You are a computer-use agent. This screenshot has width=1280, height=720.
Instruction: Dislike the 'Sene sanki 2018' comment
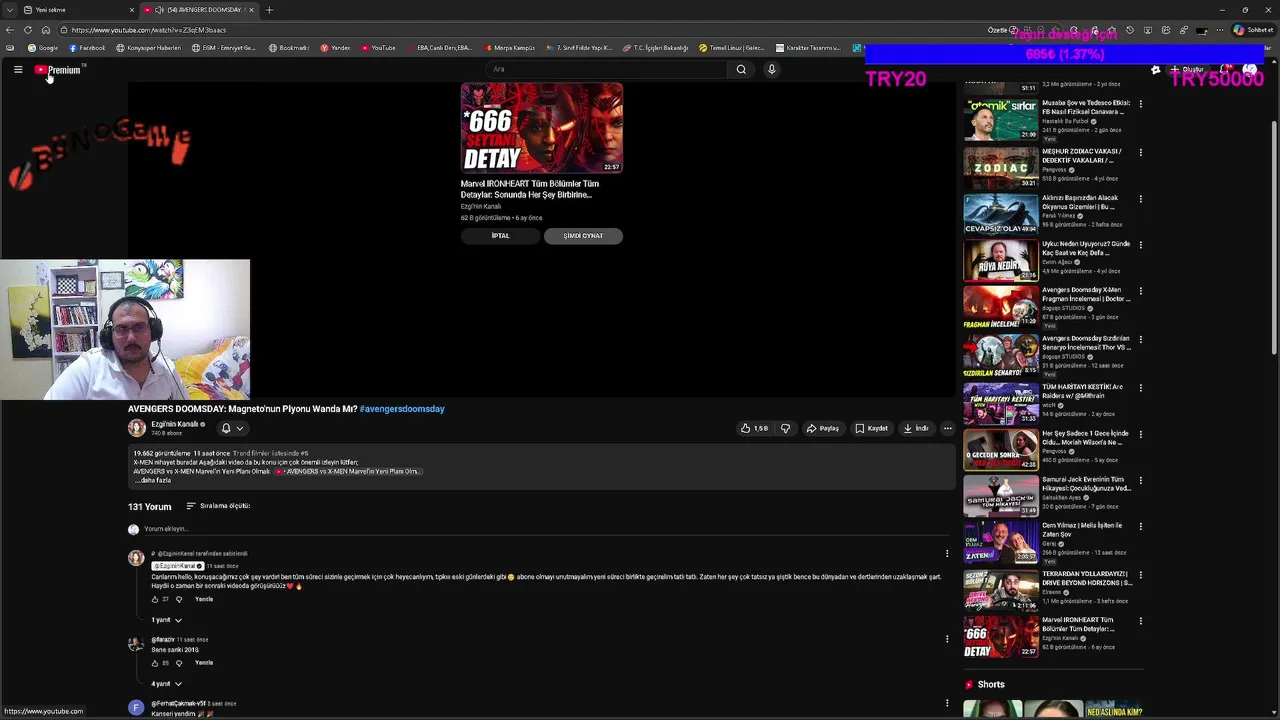[179, 663]
